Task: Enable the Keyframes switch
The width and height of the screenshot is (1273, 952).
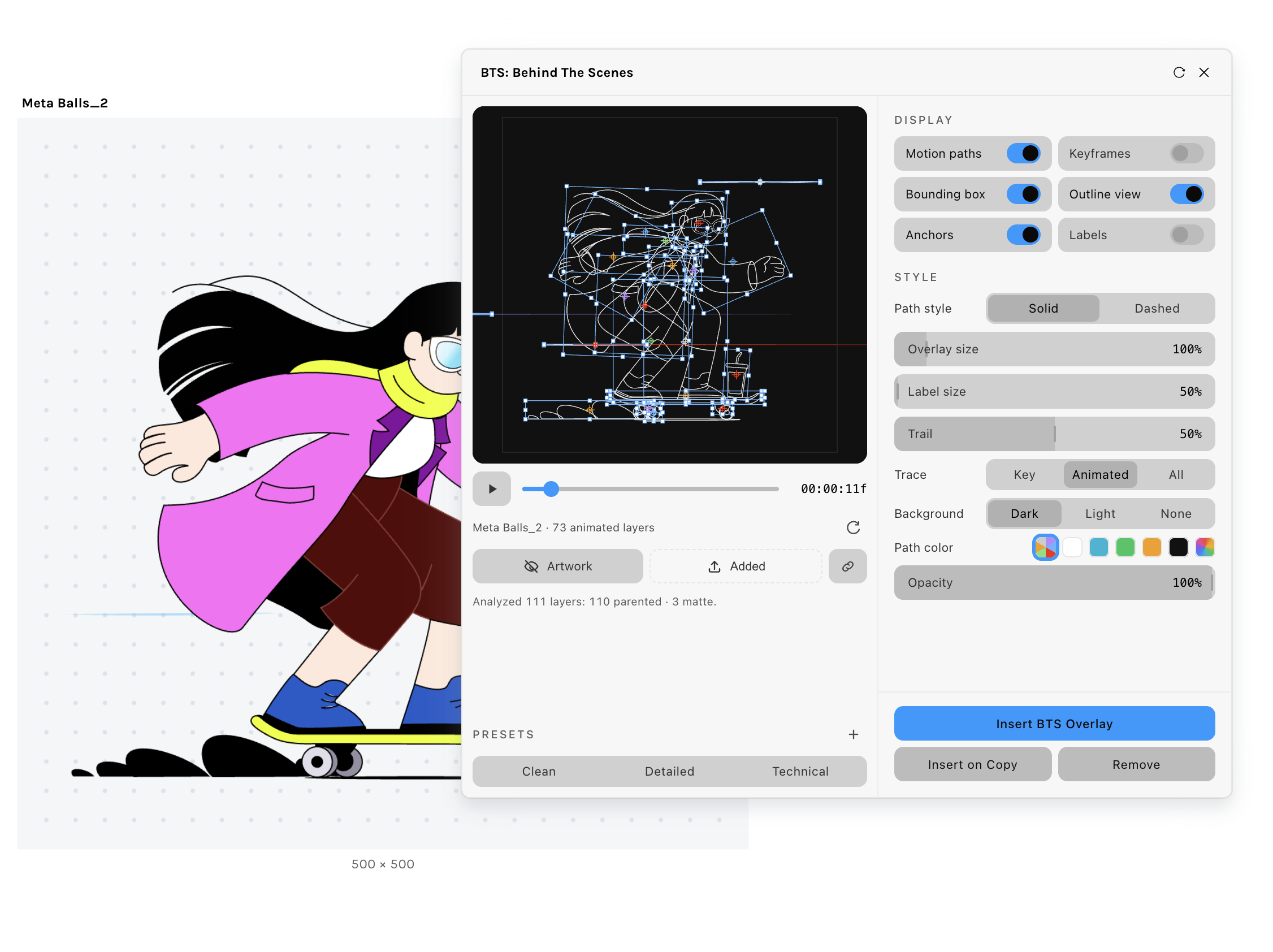Action: (x=1187, y=153)
